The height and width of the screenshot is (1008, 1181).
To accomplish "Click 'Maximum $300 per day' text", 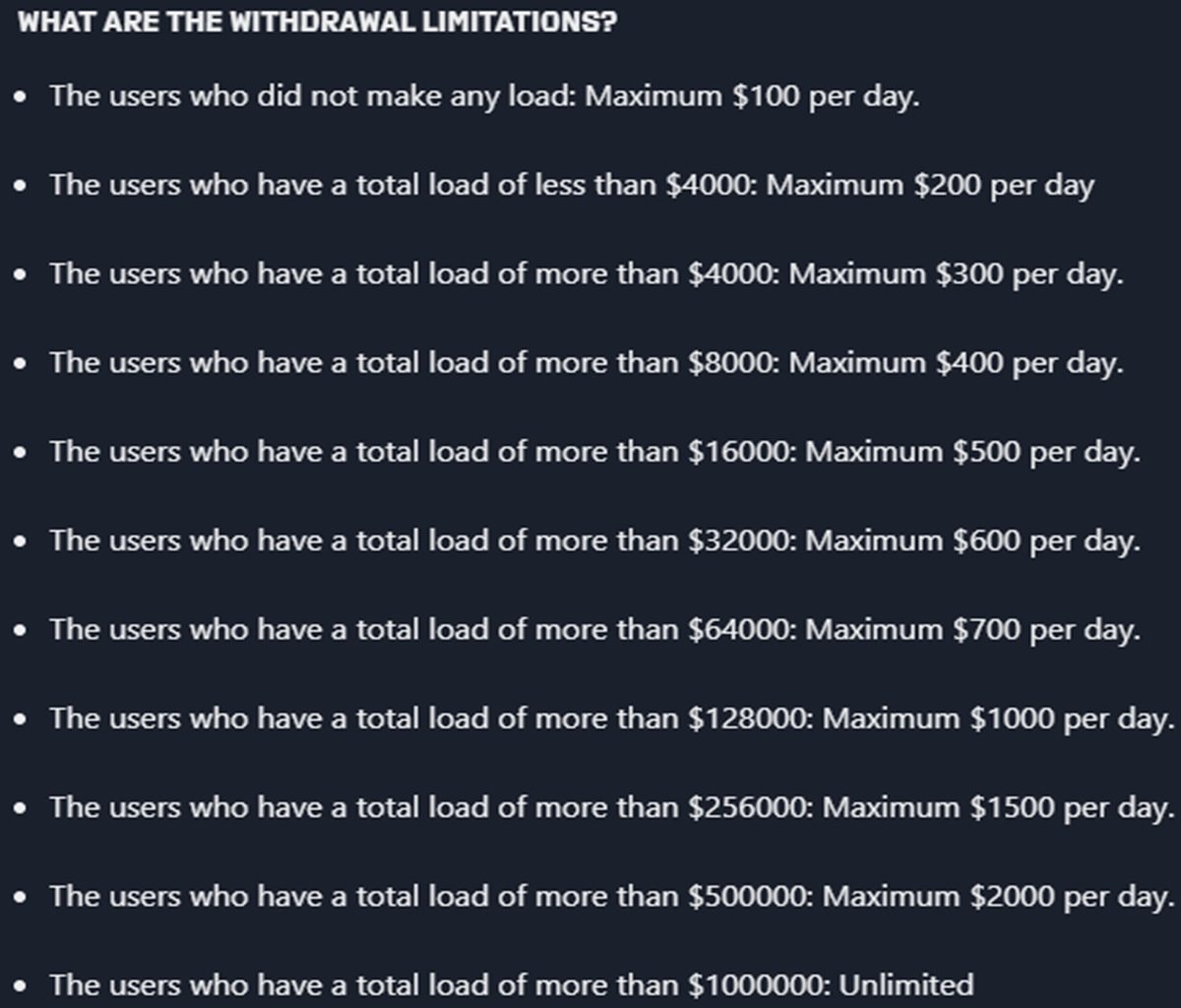I will click(956, 274).
